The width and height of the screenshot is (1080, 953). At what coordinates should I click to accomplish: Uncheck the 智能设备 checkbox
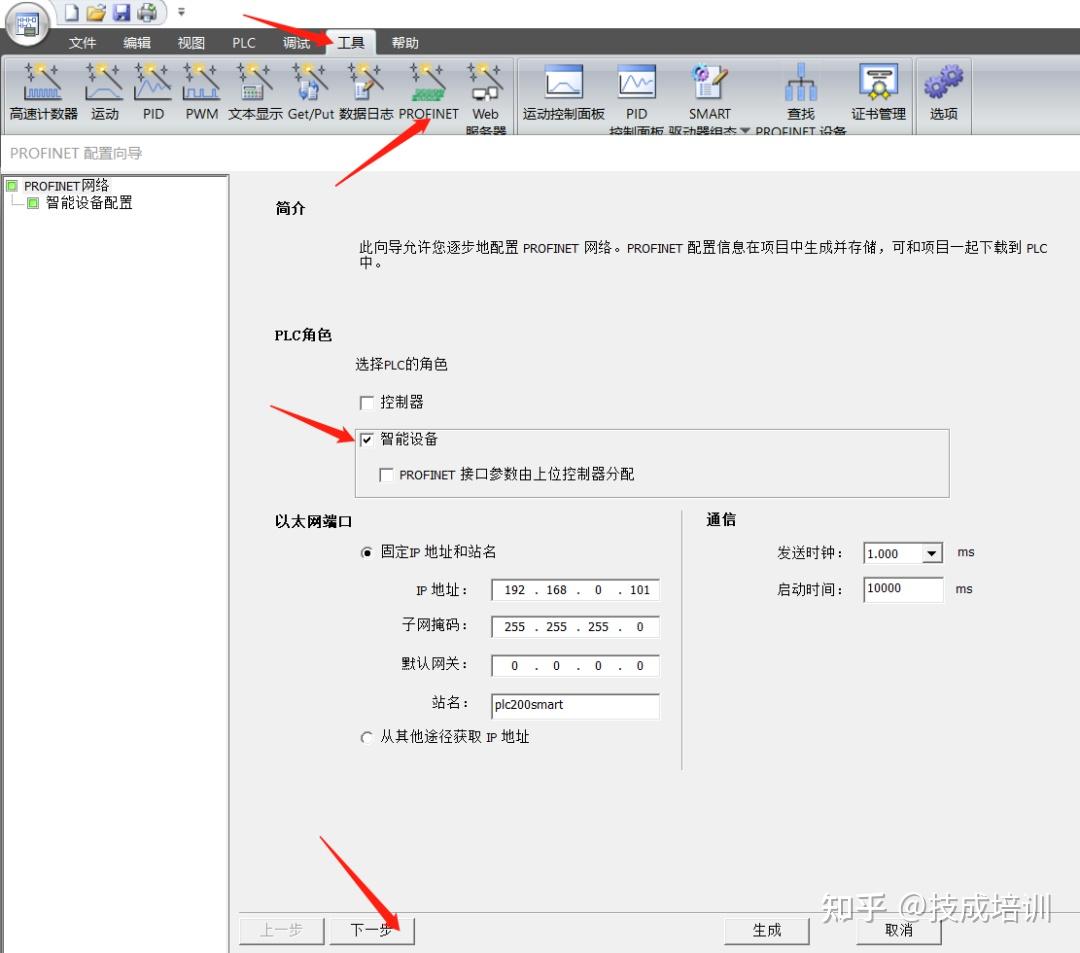[367, 439]
